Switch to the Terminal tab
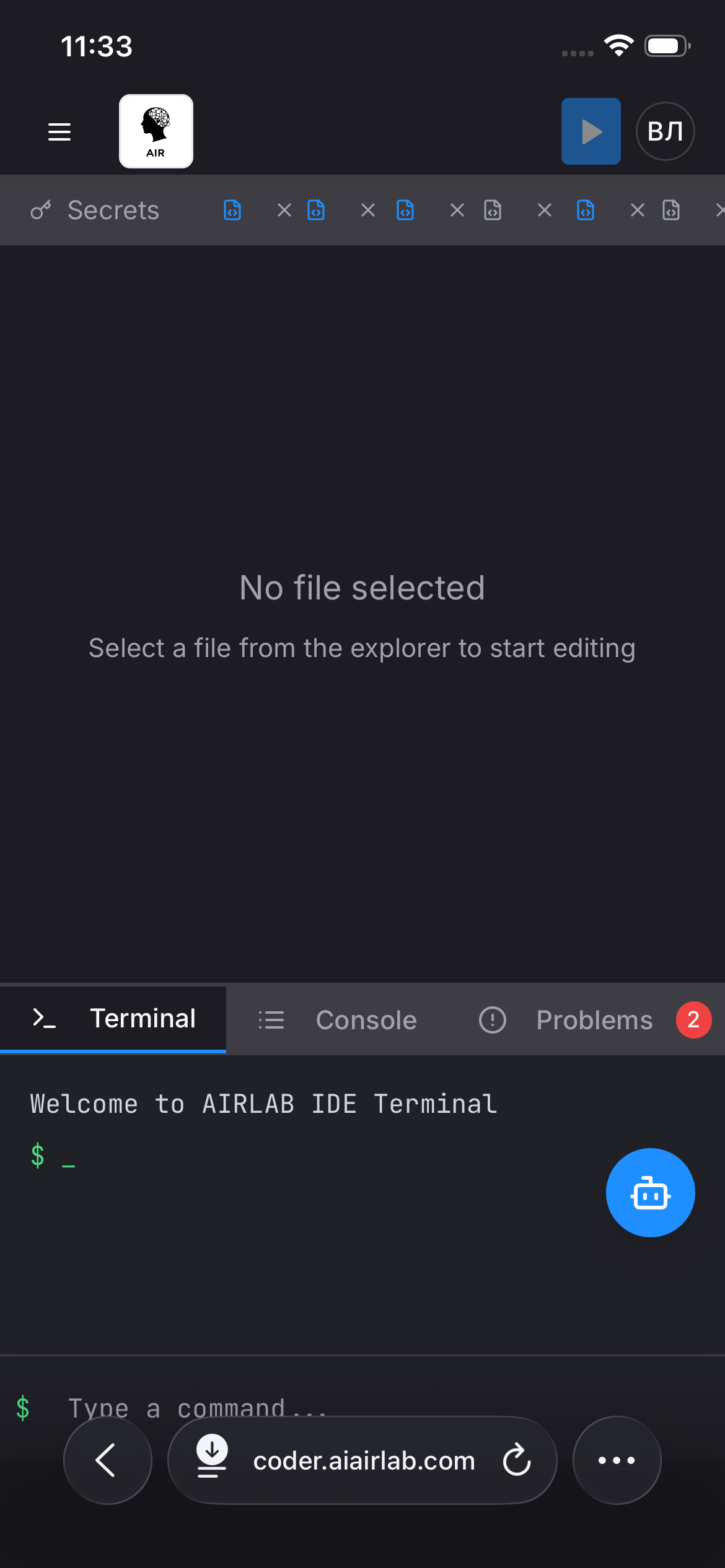Viewport: 725px width, 1568px height. coord(113,1019)
